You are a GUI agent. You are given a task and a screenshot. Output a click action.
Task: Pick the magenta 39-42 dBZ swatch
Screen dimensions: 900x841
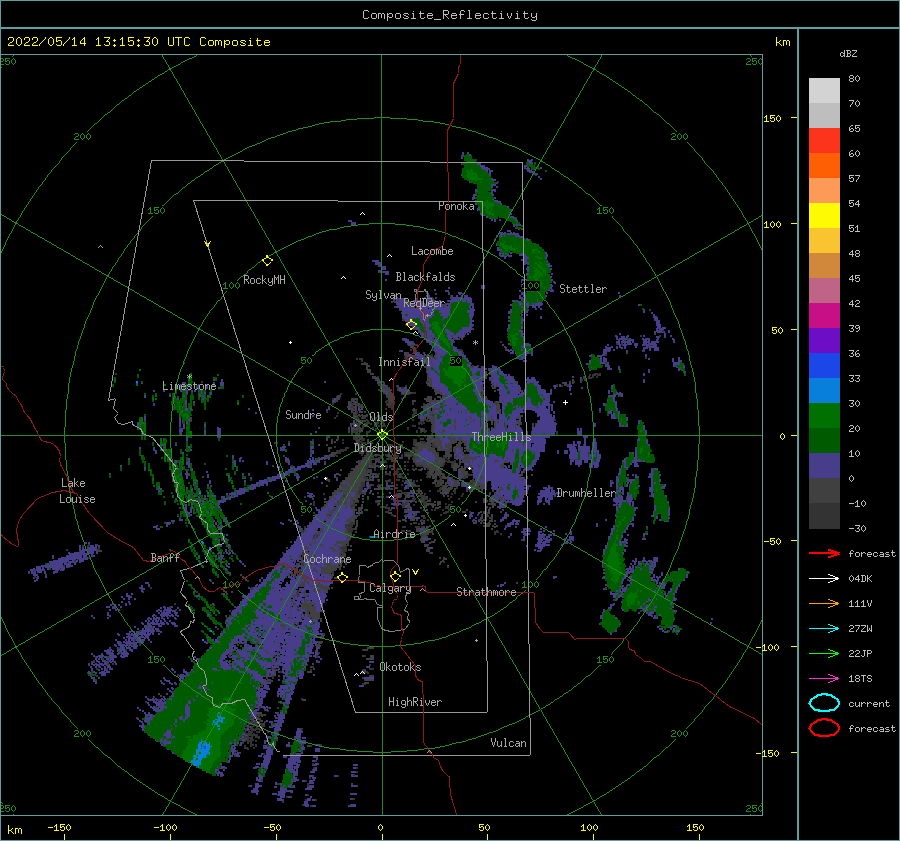[x=824, y=316]
